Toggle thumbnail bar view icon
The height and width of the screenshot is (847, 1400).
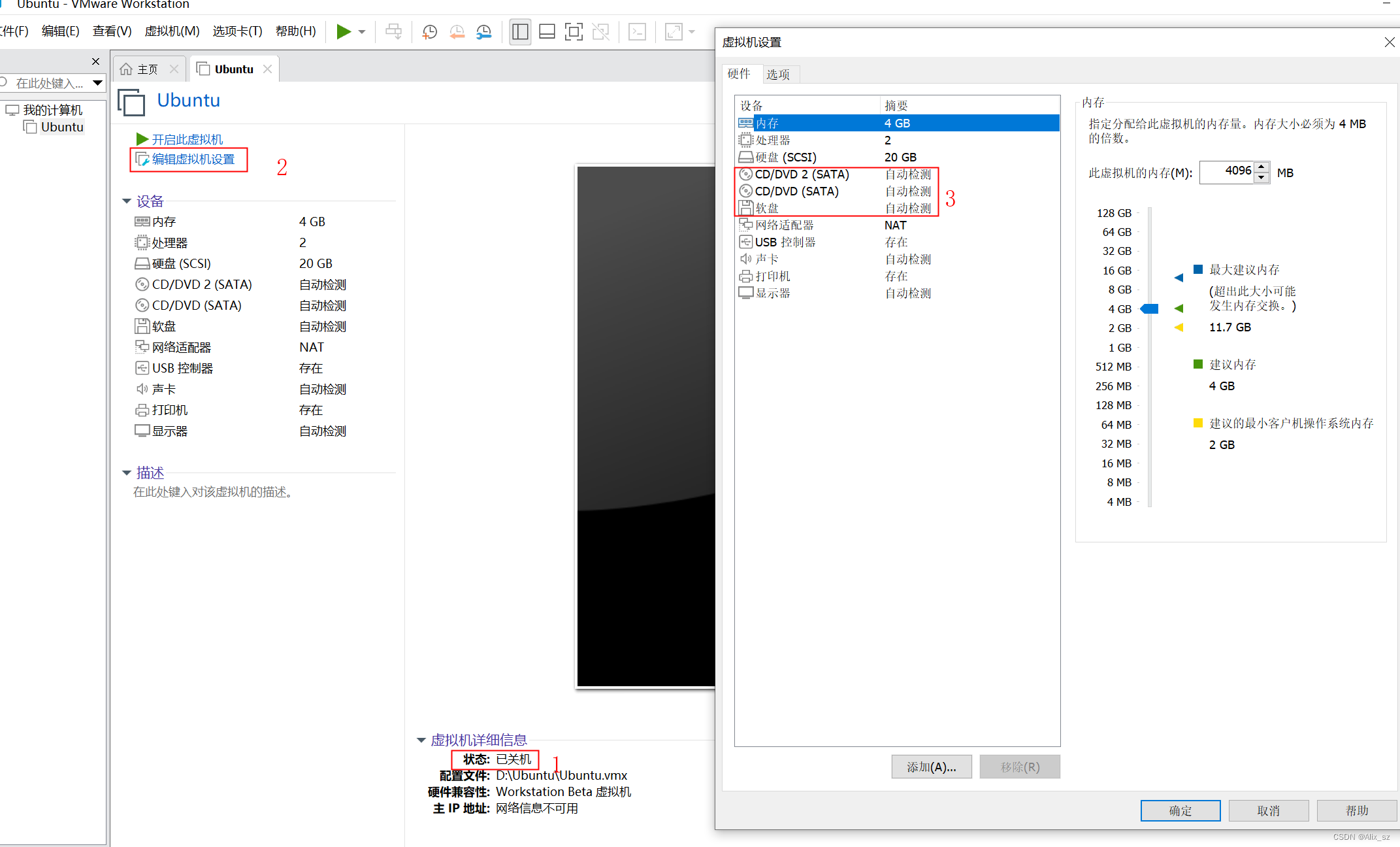(547, 31)
